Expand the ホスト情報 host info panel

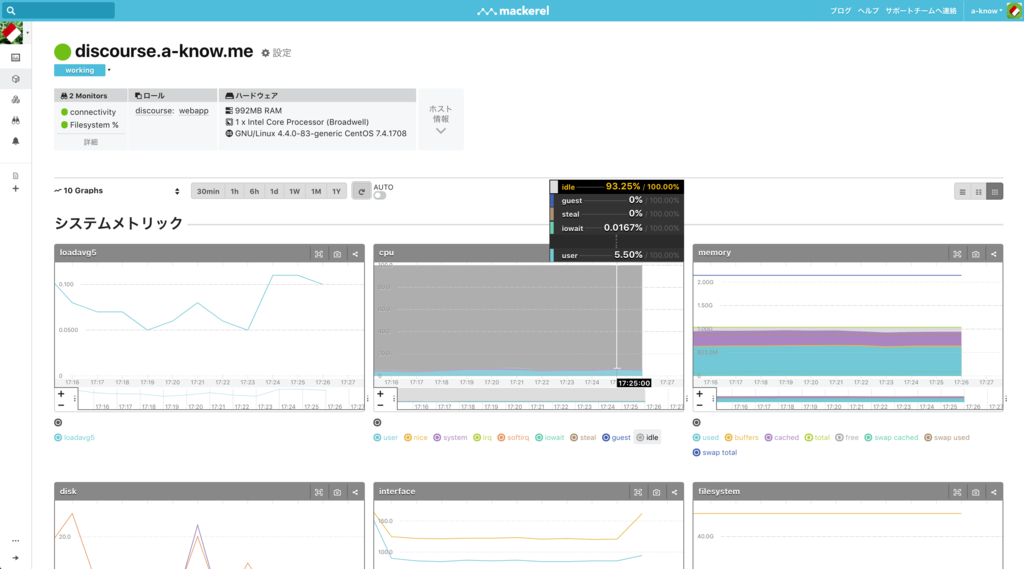click(441, 120)
